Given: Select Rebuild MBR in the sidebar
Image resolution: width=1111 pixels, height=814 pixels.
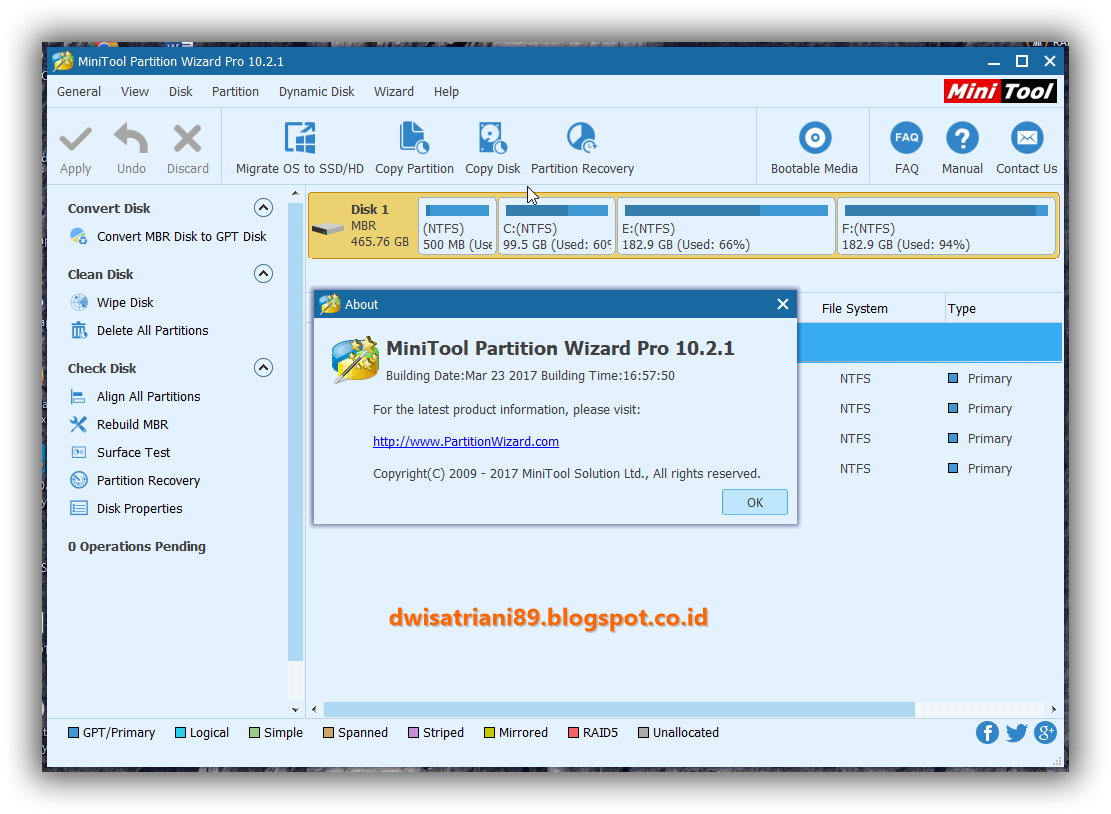Looking at the screenshot, I should (132, 424).
